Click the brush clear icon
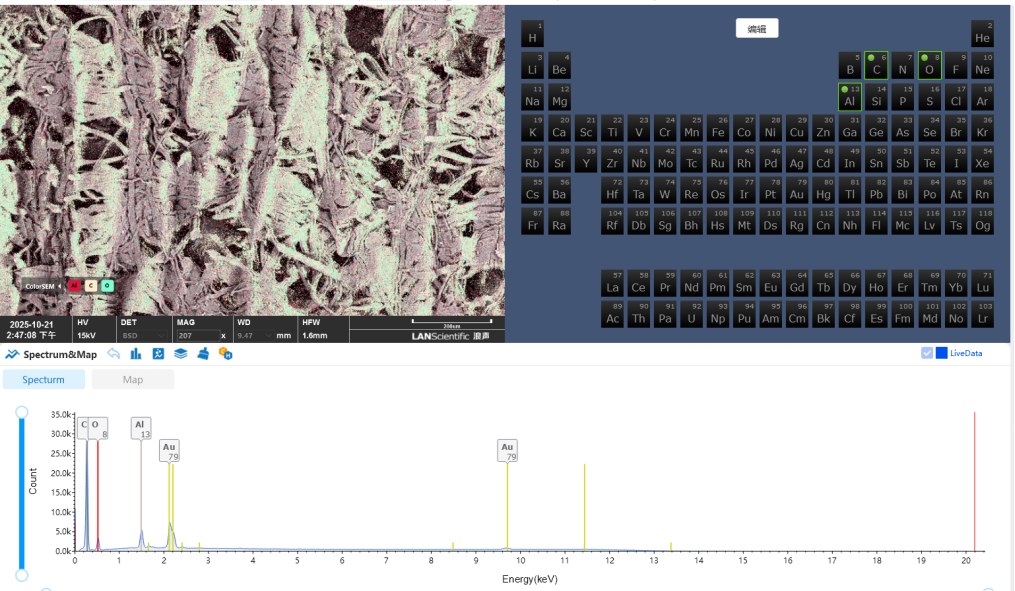Image resolution: width=1015 pixels, height=591 pixels. (x=203, y=354)
